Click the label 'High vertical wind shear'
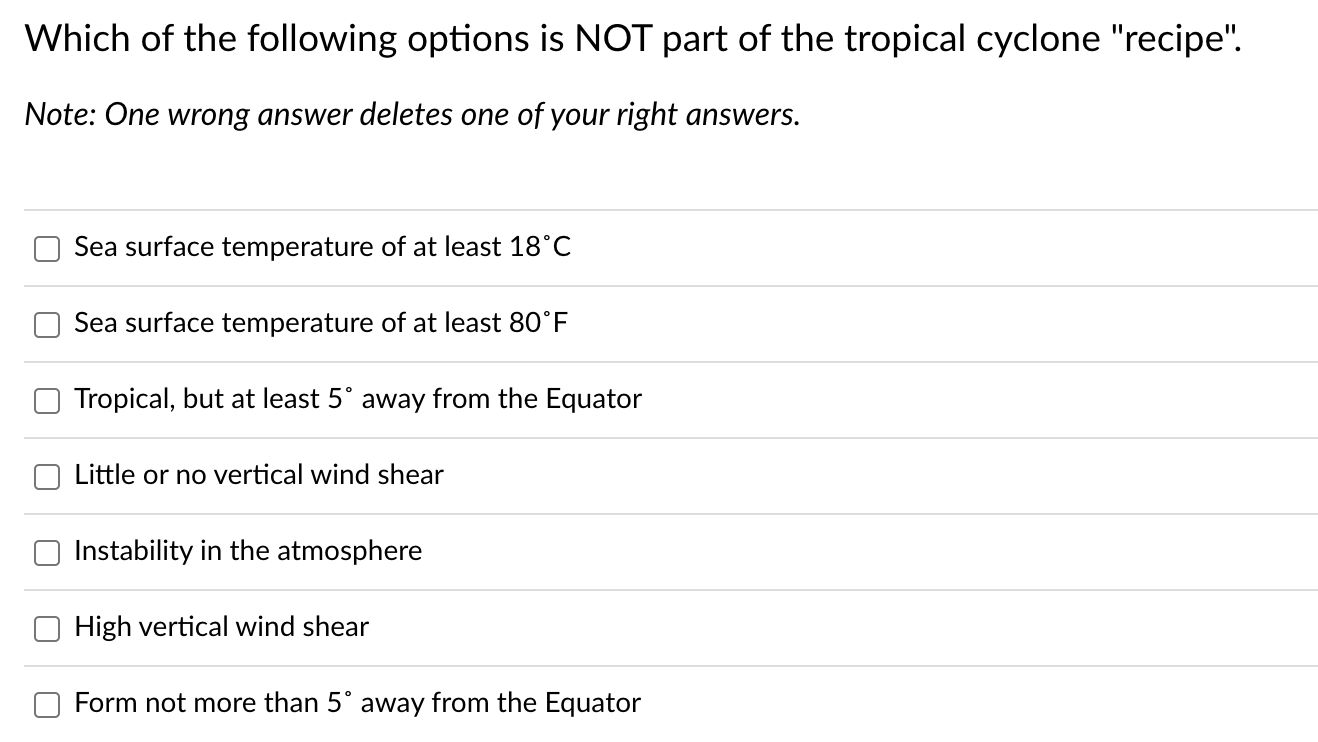 click(221, 627)
